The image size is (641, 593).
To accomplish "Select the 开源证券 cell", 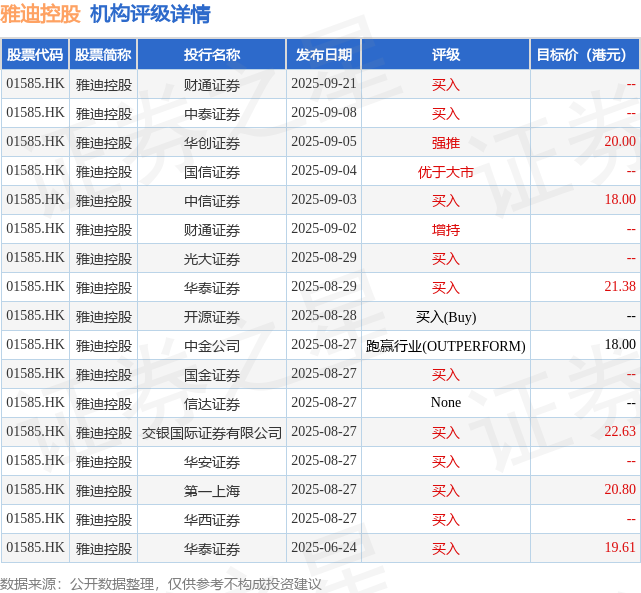I will (212, 316).
